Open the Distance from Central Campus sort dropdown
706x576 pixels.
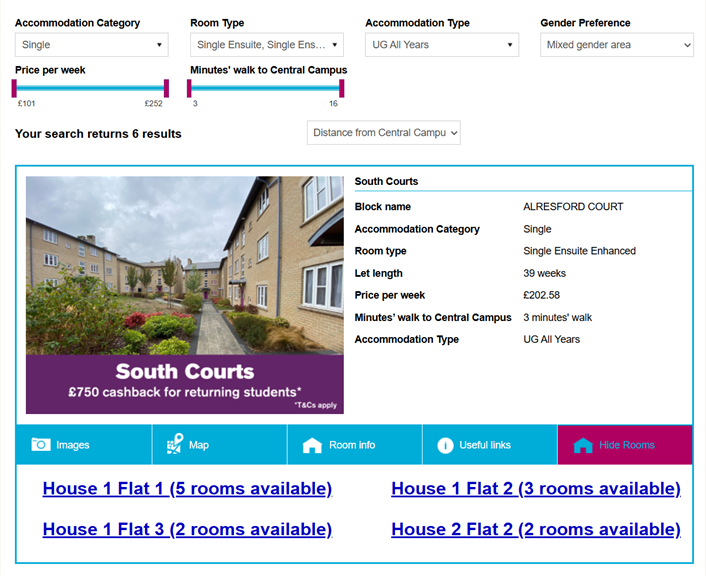(384, 132)
